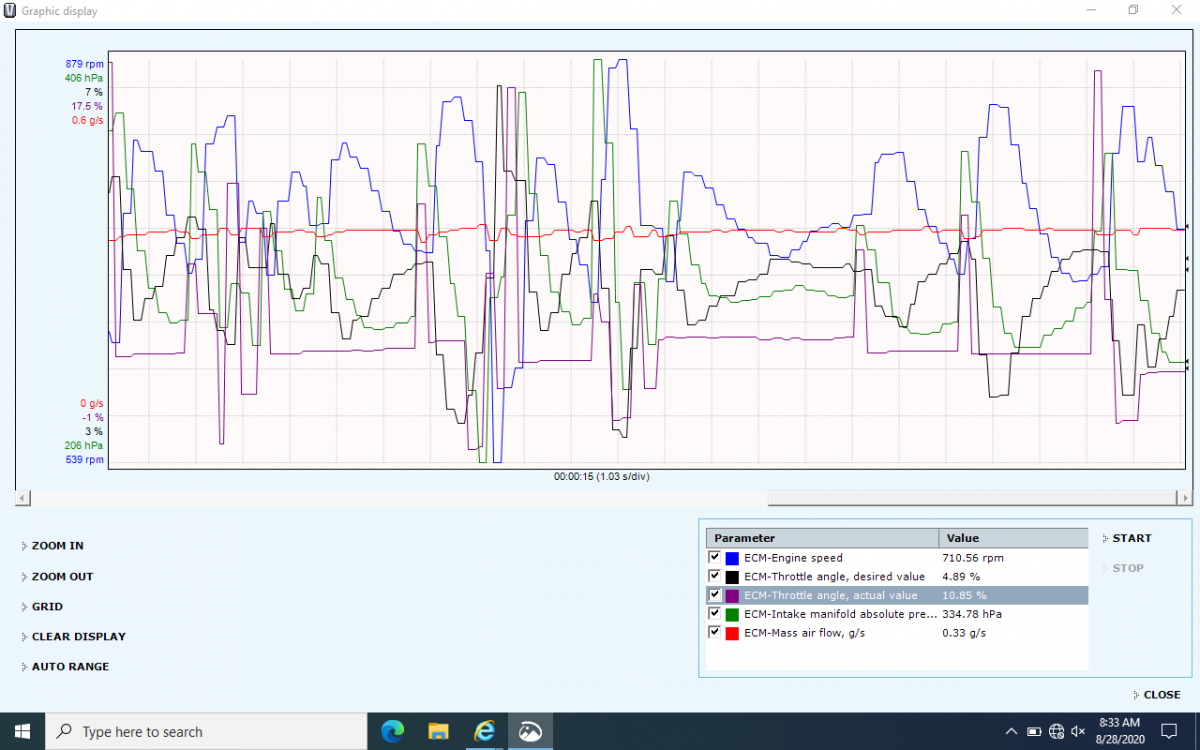Click the Graphic display window title icon
The height and width of the screenshot is (750, 1200).
pos(11,10)
